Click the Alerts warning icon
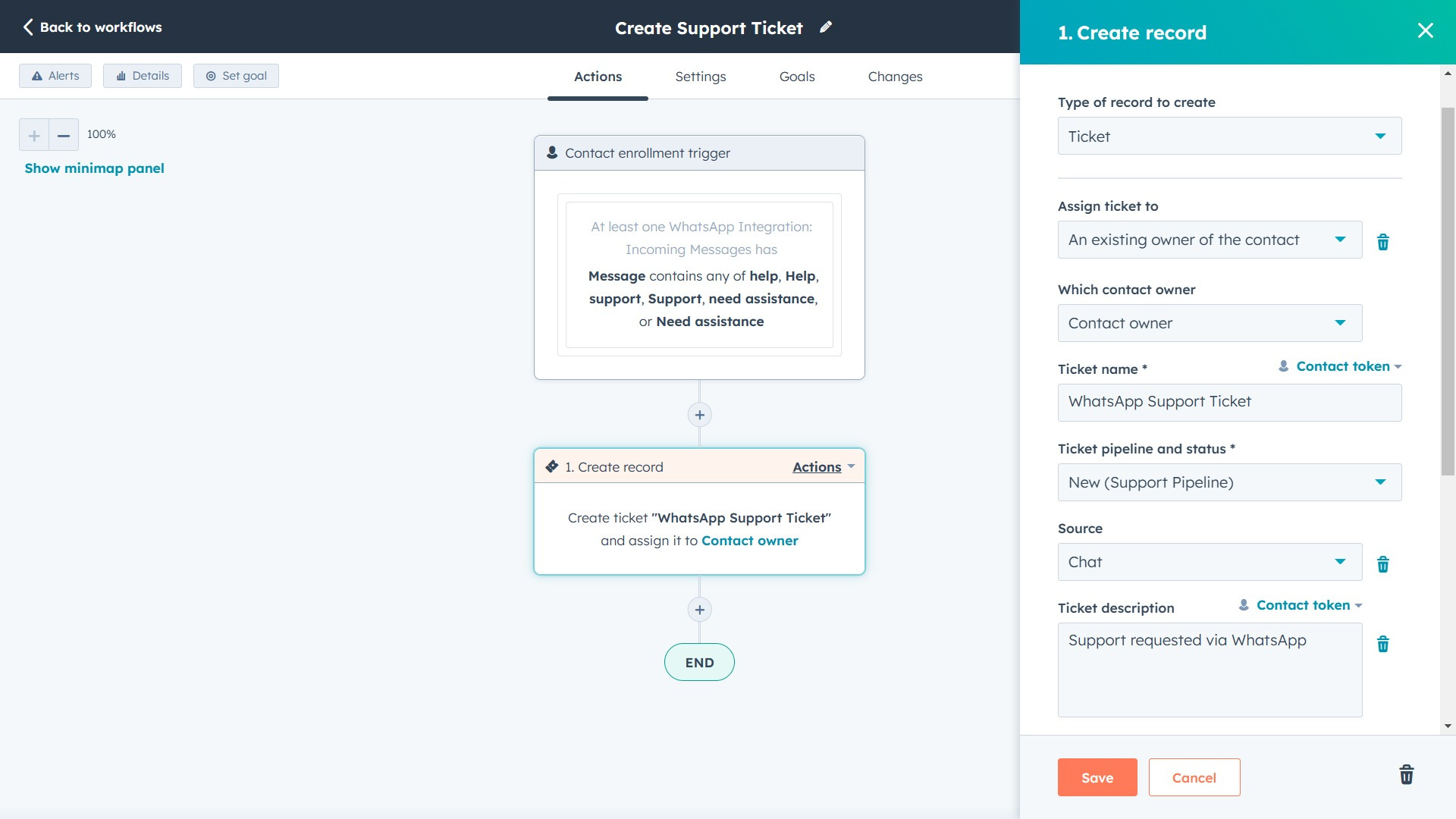 37,76
